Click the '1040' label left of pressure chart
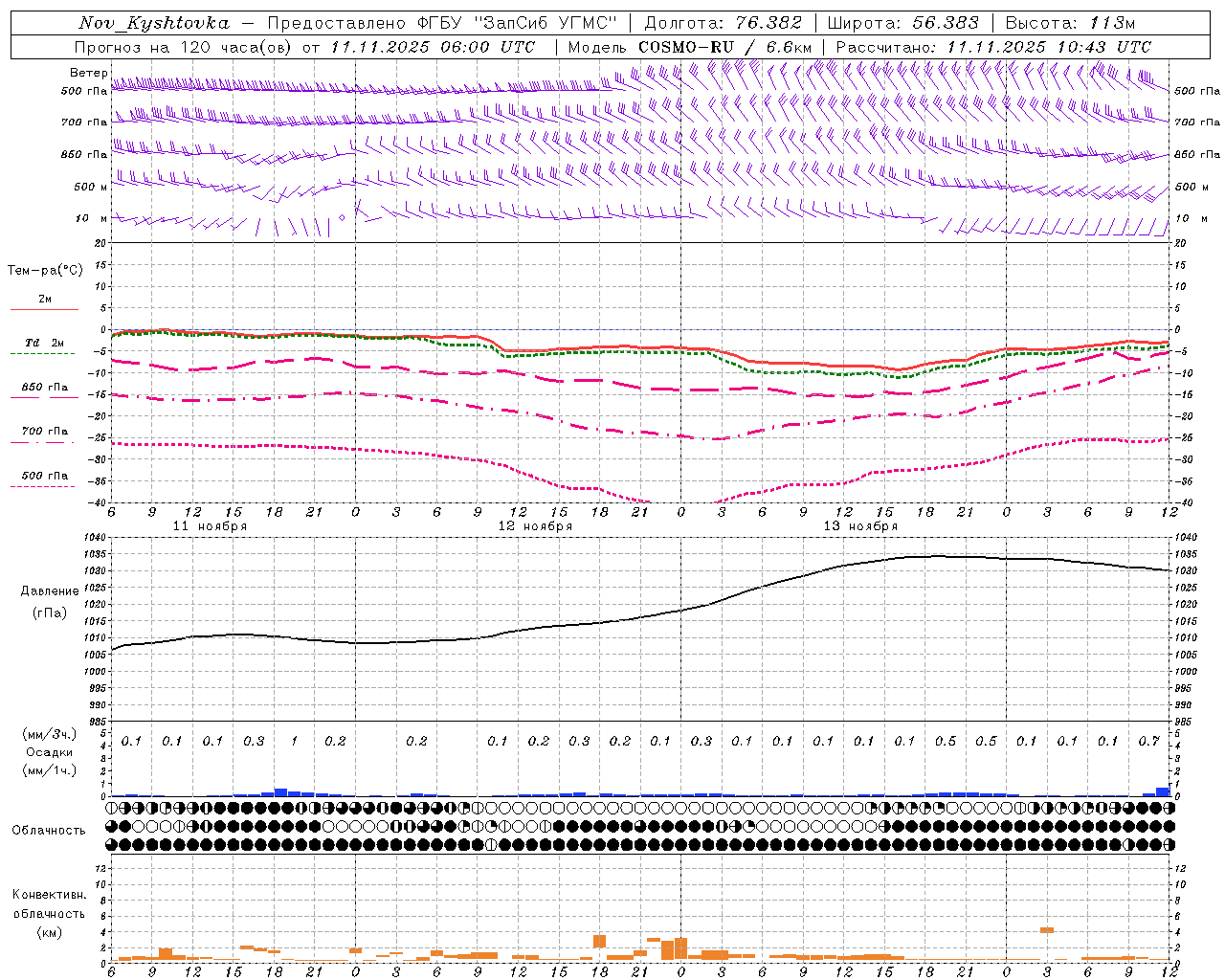This screenshot has width=1225, height=980. click(97, 538)
